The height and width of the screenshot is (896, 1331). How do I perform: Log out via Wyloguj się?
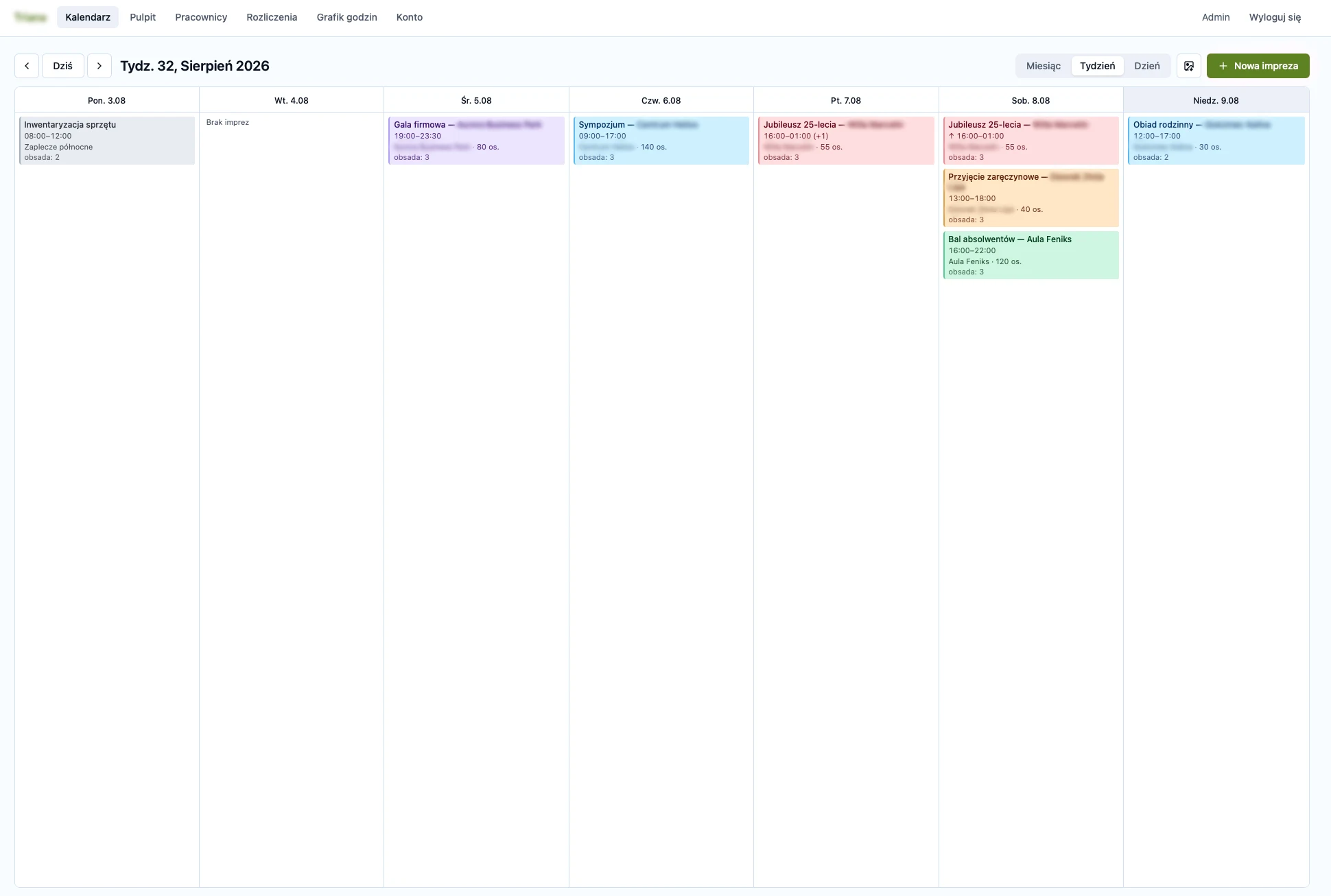click(1275, 17)
